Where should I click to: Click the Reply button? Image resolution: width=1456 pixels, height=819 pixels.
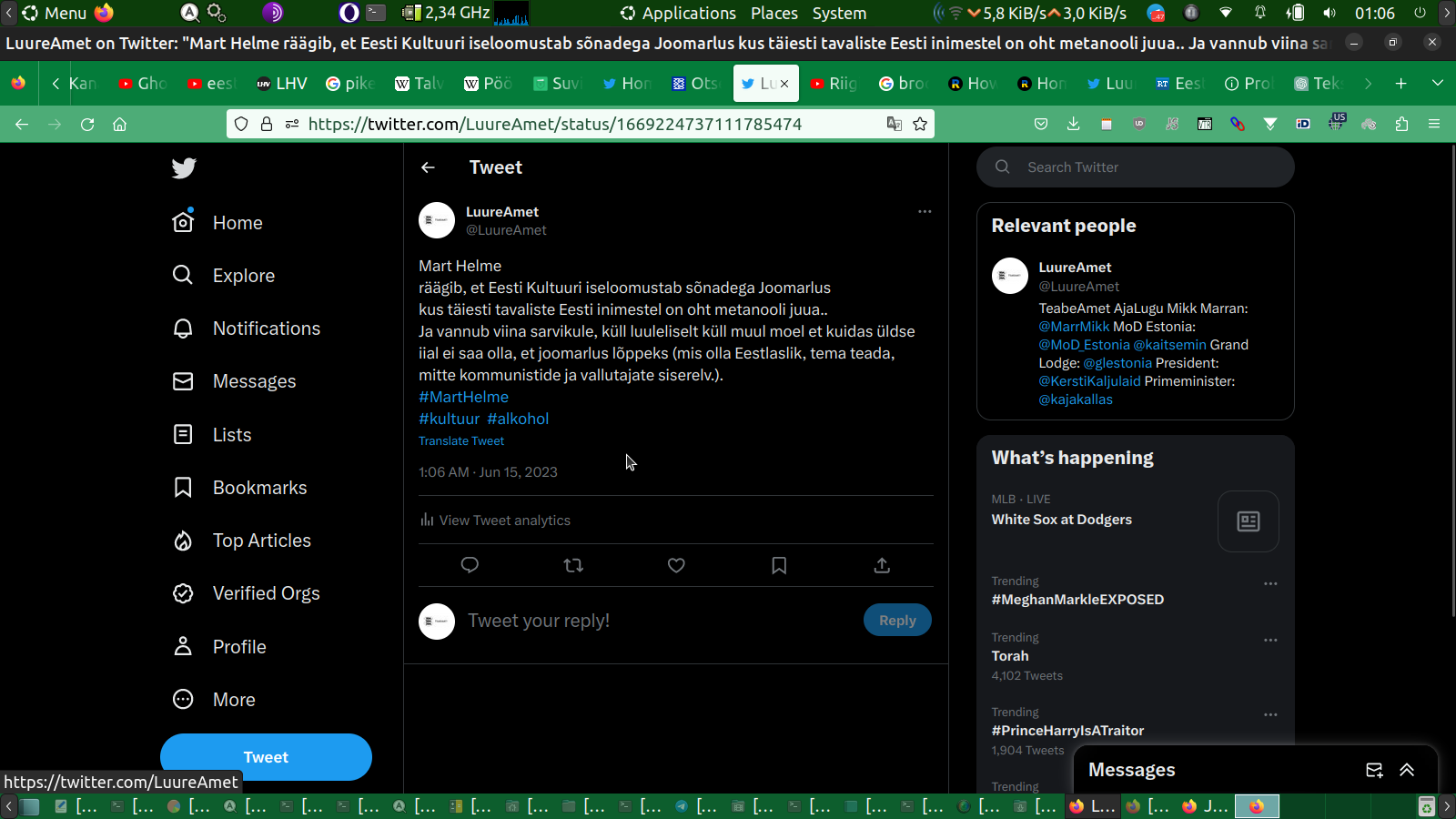[897, 621]
